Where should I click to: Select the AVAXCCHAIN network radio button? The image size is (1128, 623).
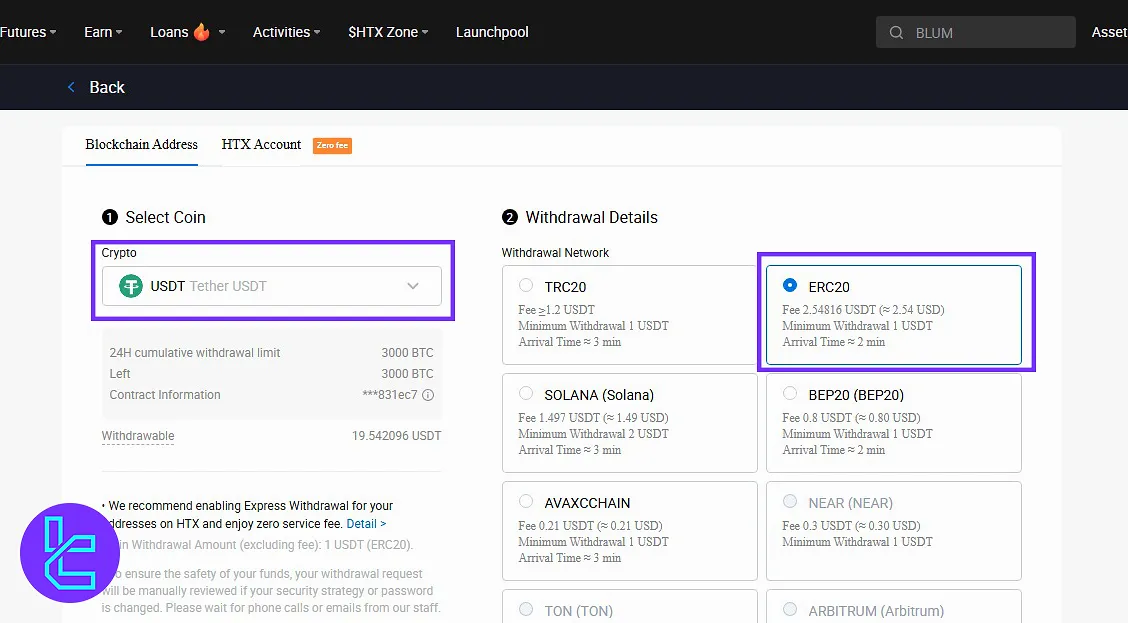point(526,501)
